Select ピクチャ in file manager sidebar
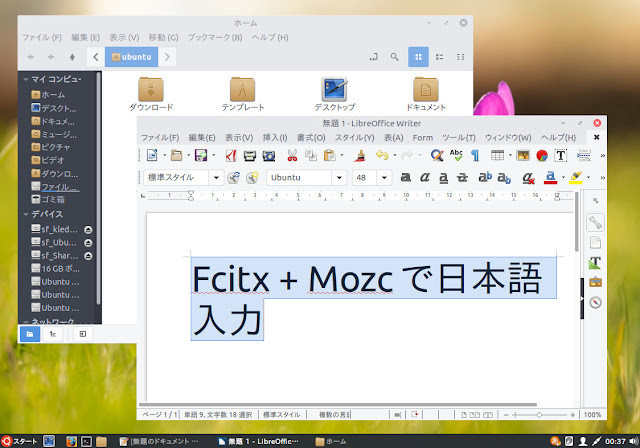The height and width of the screenshot is (448, 640). pyautogui.click(x=51, y=147)
